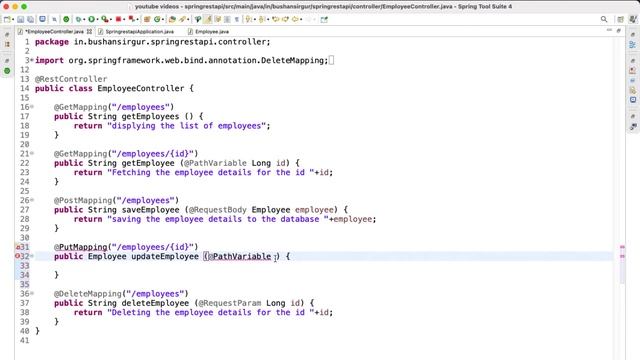Collapse the saveEmployee method at line 26
The height and width of the screenshot is (360, 640).
32,200
